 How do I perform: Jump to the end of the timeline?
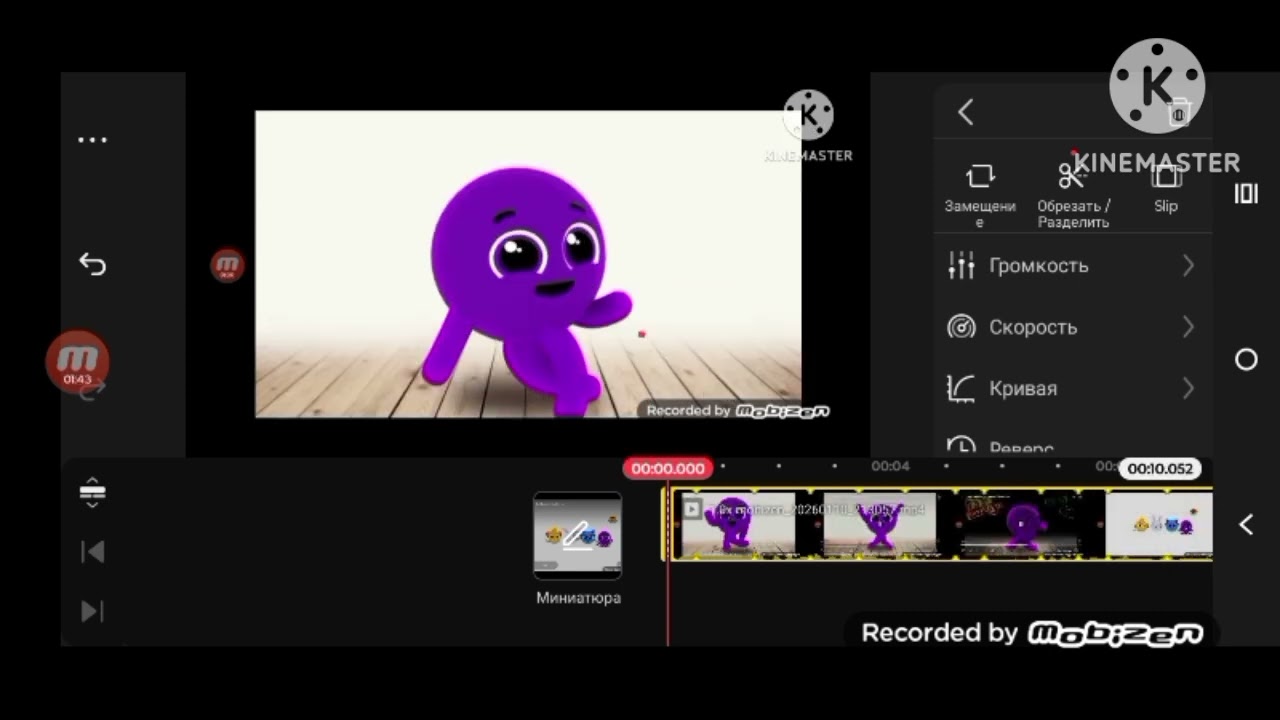coord(92,611)
